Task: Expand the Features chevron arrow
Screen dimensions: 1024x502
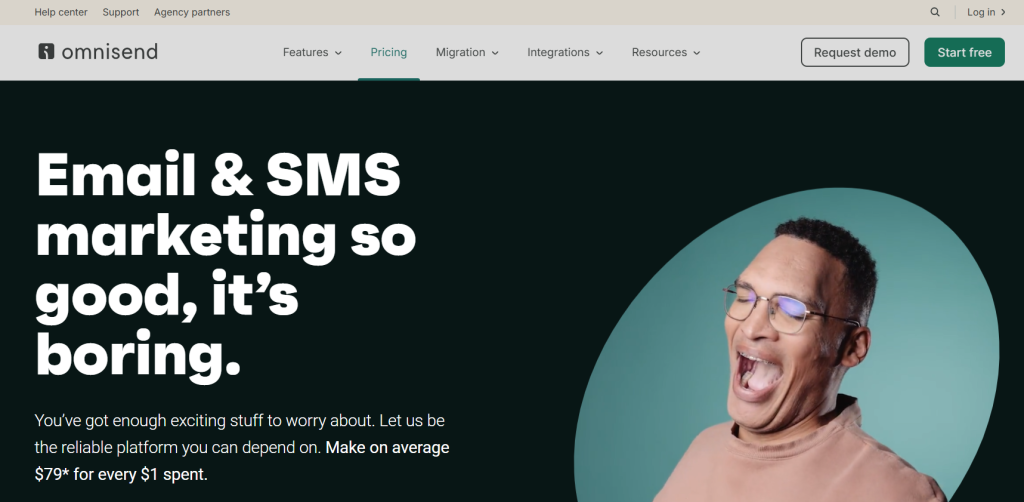Action: [x=338, y=53]
